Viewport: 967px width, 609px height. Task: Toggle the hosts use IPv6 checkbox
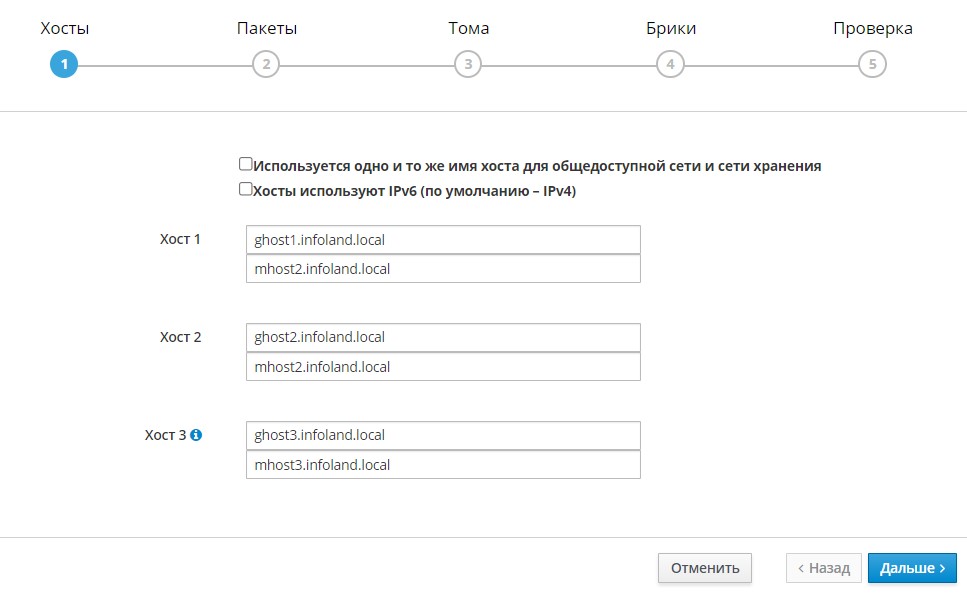click(x=245, y=189)
